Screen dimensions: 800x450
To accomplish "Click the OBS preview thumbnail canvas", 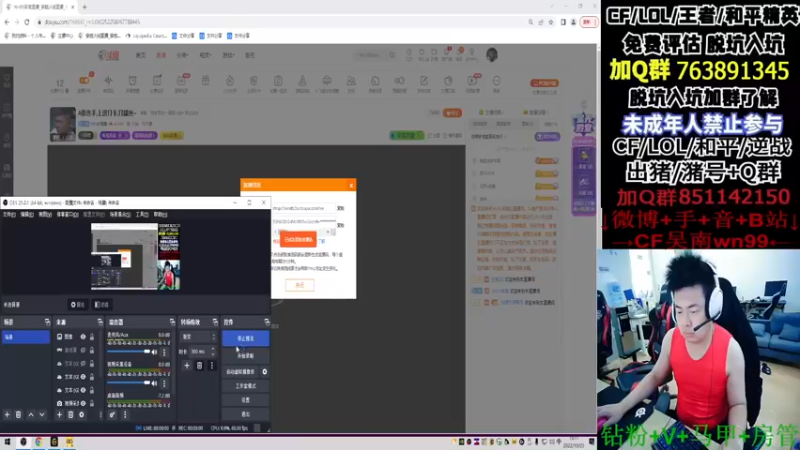I will 135,257.
